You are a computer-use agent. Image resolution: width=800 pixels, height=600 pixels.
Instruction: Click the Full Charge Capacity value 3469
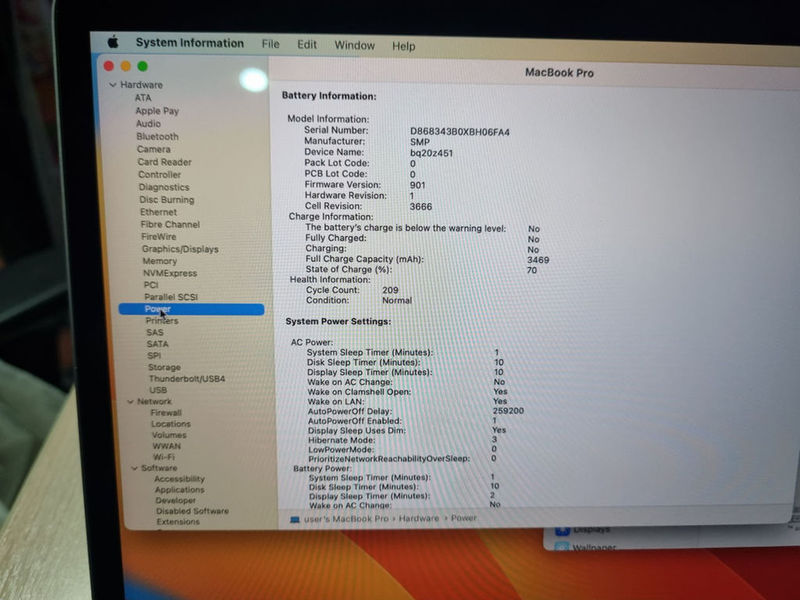tap(538, 260)
